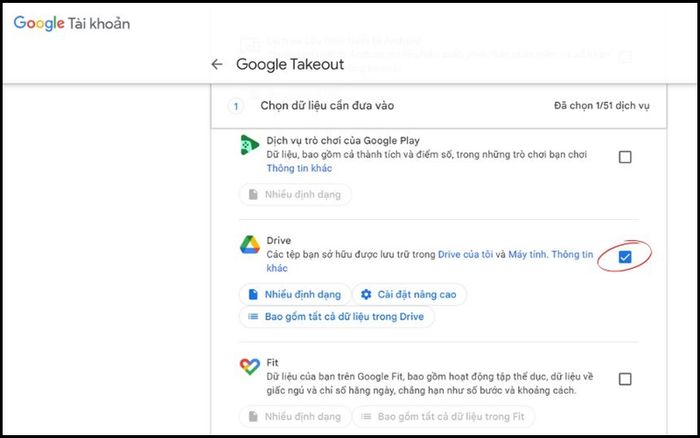This screenshot has width=700, height=438.
Task: Open Thông tin khác link under Google Play
Action: [299, 168]
